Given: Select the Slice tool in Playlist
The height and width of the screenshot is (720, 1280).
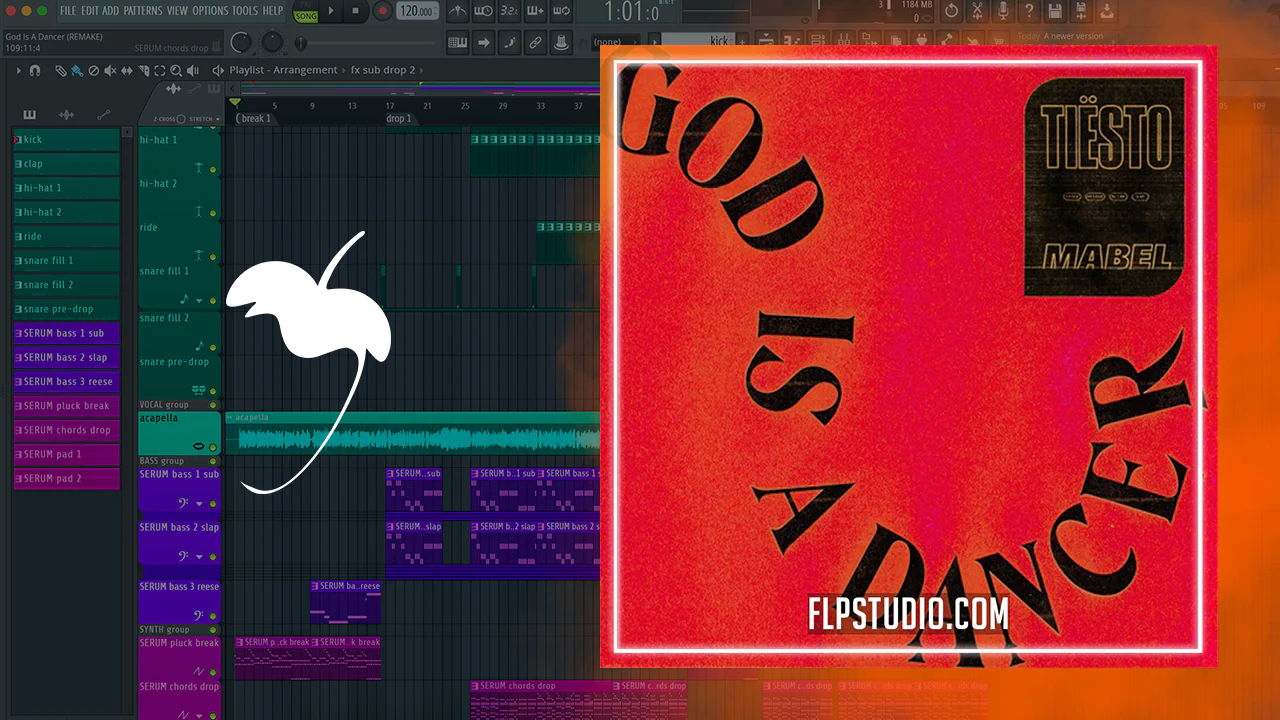Looking at the screenshot, I should point(143,71).
